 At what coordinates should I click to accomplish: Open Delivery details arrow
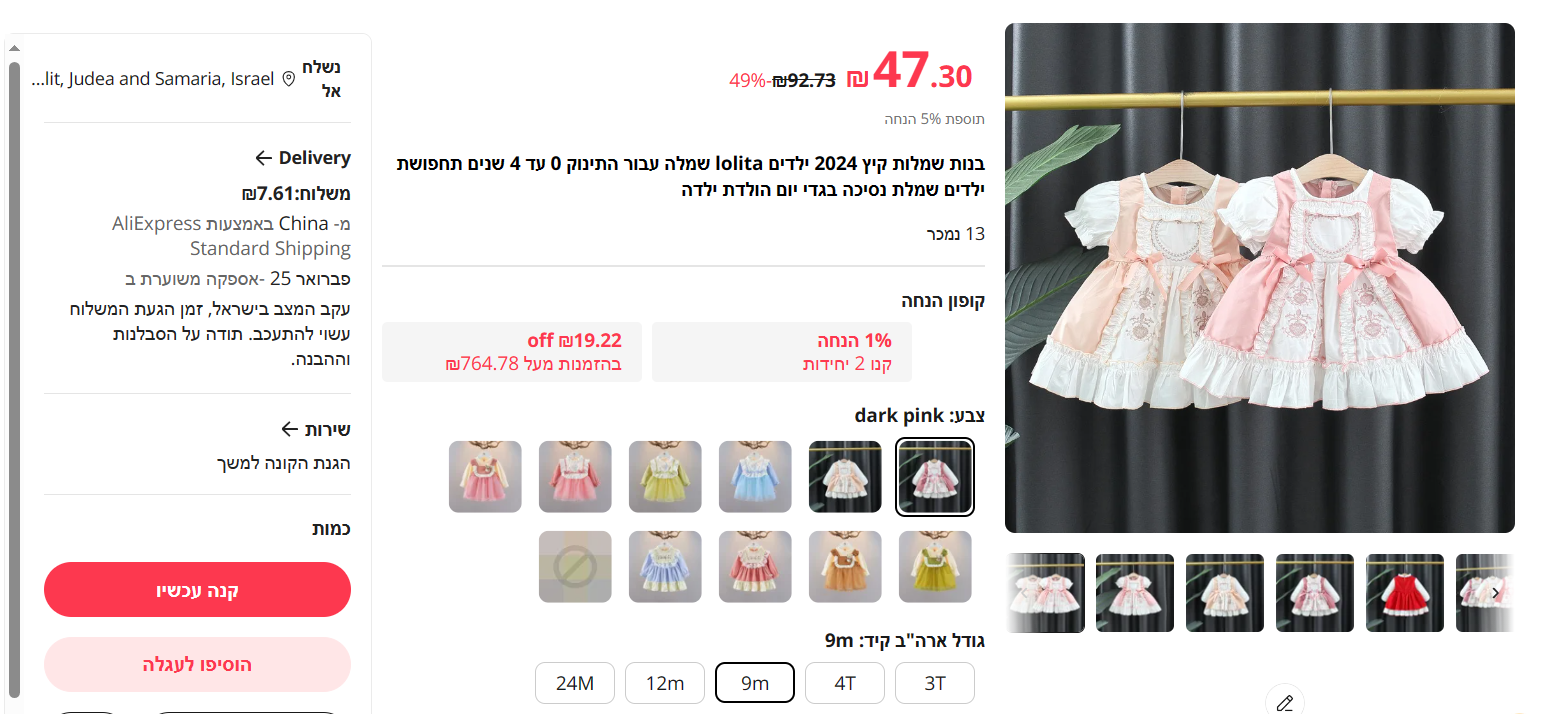coord(264,158)
